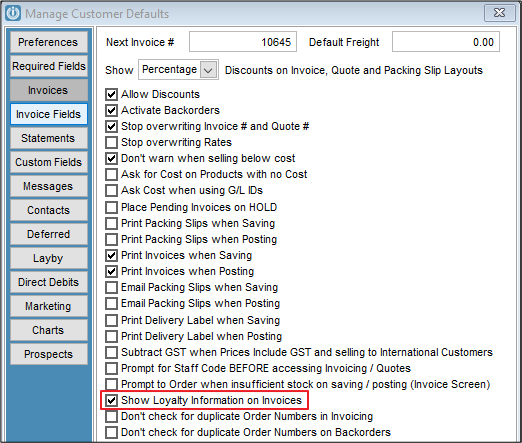Open the Direct Debits settings
Image resolution: width=522 pixels, height=443 pixels.
[x=49, y=282]
